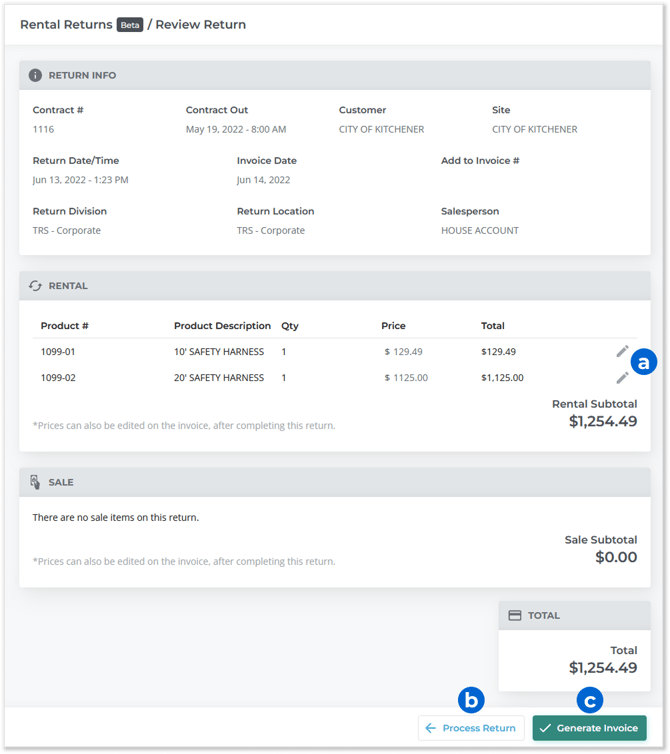
Task: Click the tag icon beside SALE header
Action: (x=35, y=482)
